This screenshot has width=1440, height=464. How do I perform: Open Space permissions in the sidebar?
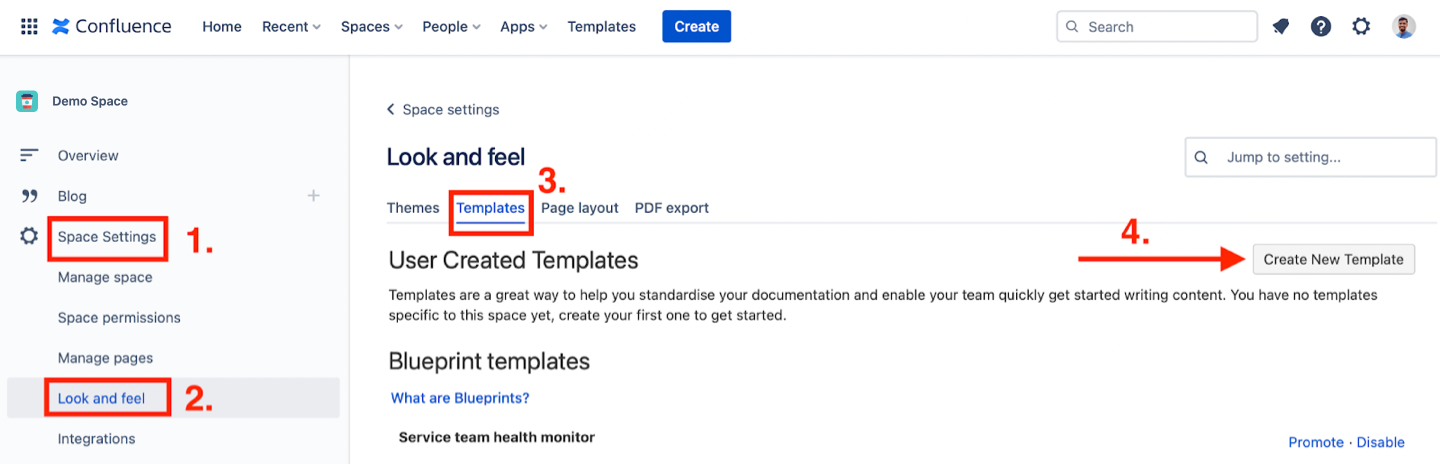point(119,318)
